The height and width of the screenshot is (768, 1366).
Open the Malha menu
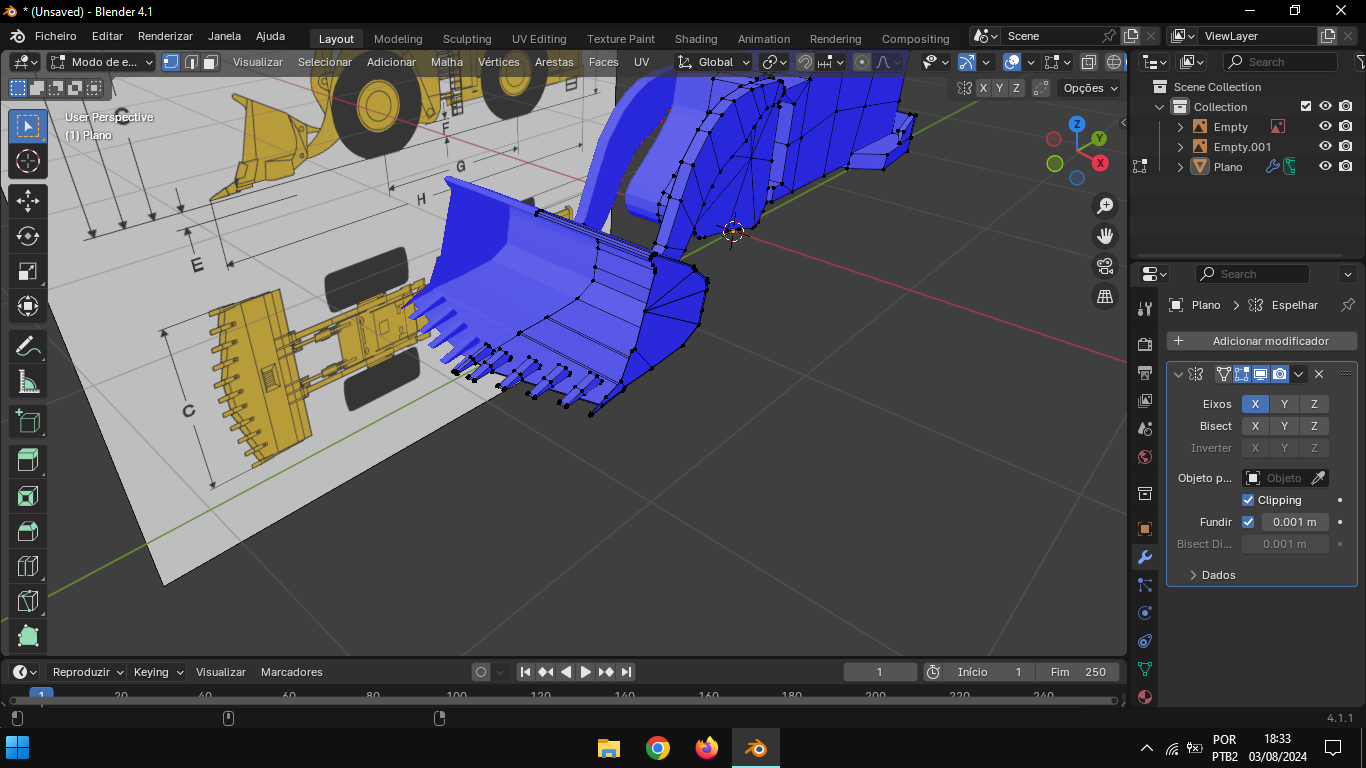pos(447,62)
